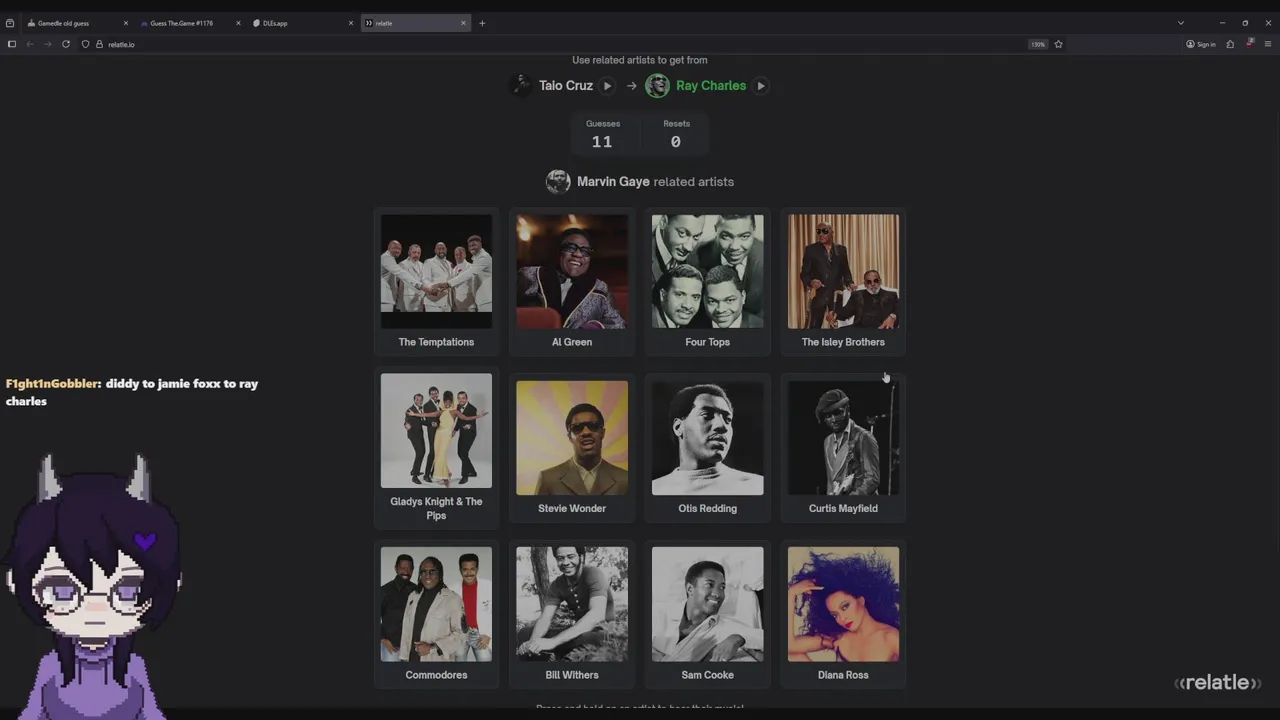Choose the Al Green artist card
This screenshot has width=1280, height=720.
coord(572,282)
